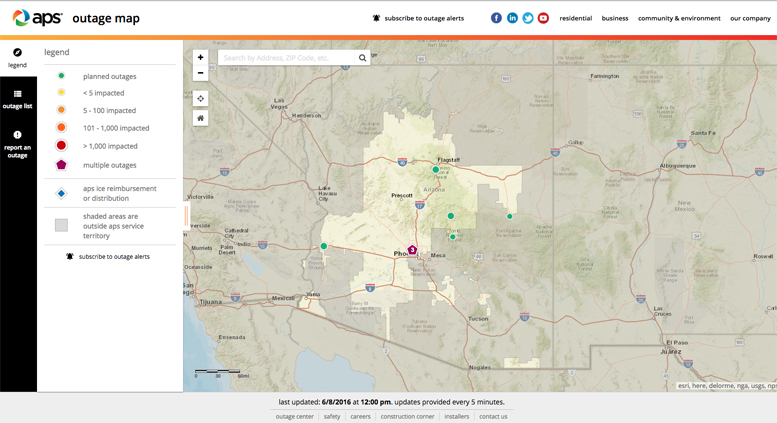Zoom in with the plus button
Screen dimensions: 777x423
pyautogui.click(x=200, y=57)
